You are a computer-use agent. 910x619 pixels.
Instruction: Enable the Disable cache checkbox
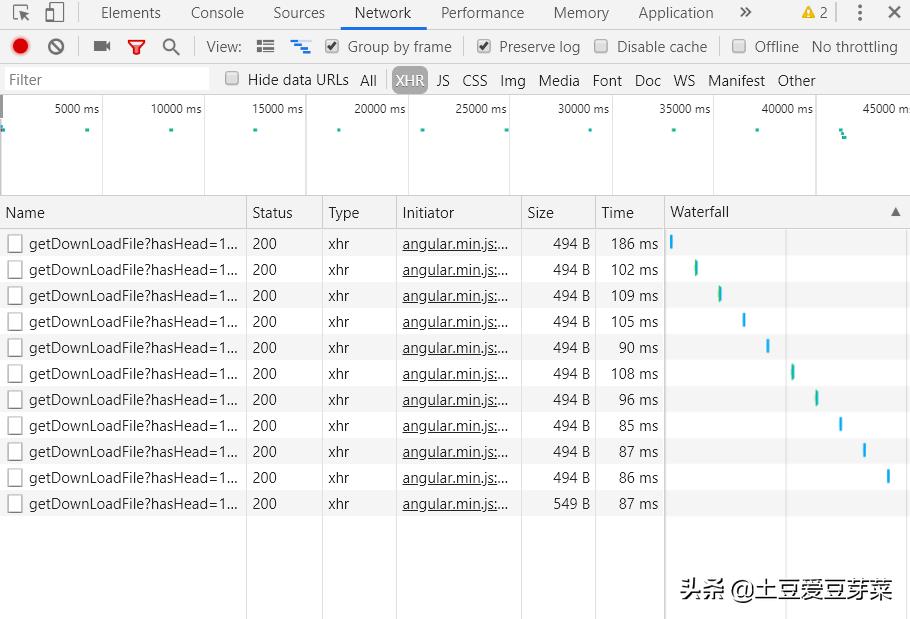[601, 46]
